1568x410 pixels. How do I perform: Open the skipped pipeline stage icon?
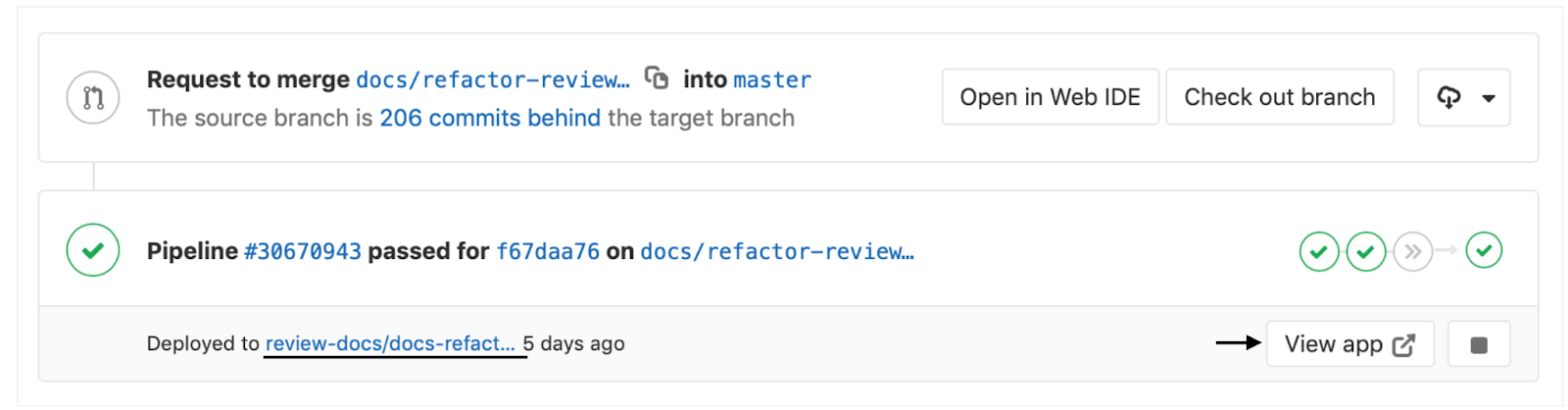tap(1413, 251)
